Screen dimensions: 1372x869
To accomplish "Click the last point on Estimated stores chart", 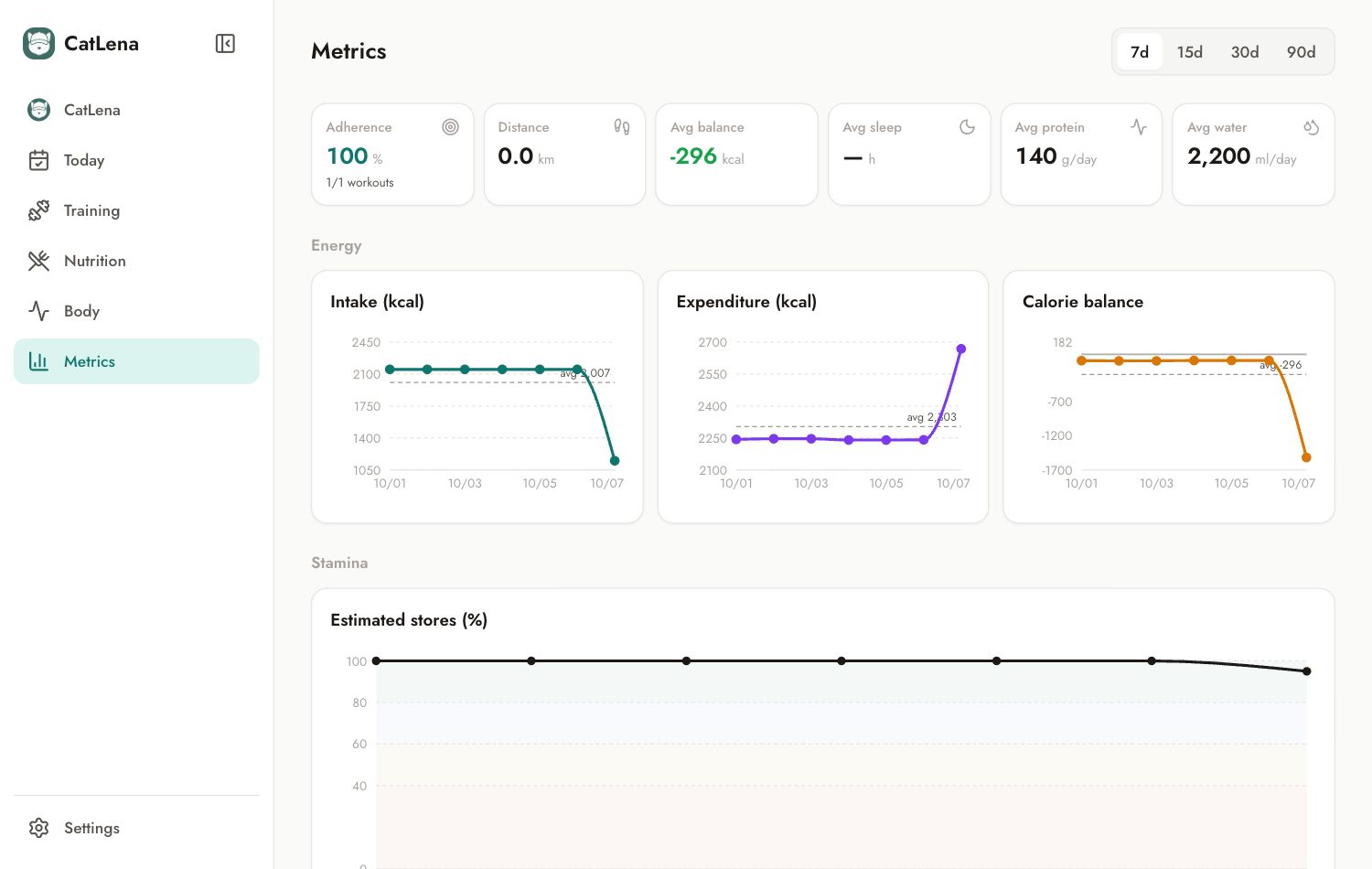I will (1307, 671).
